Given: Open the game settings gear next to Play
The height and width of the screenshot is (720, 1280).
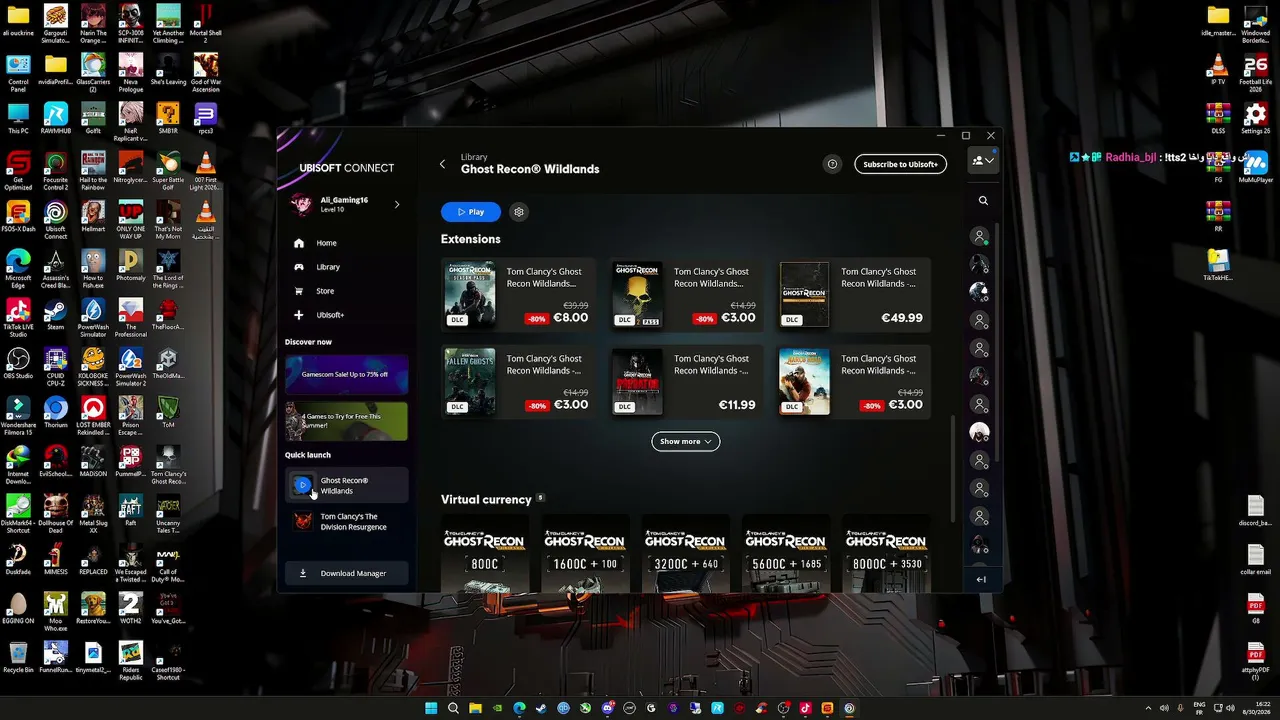Looking at the screenshot, I should point(518,212).
